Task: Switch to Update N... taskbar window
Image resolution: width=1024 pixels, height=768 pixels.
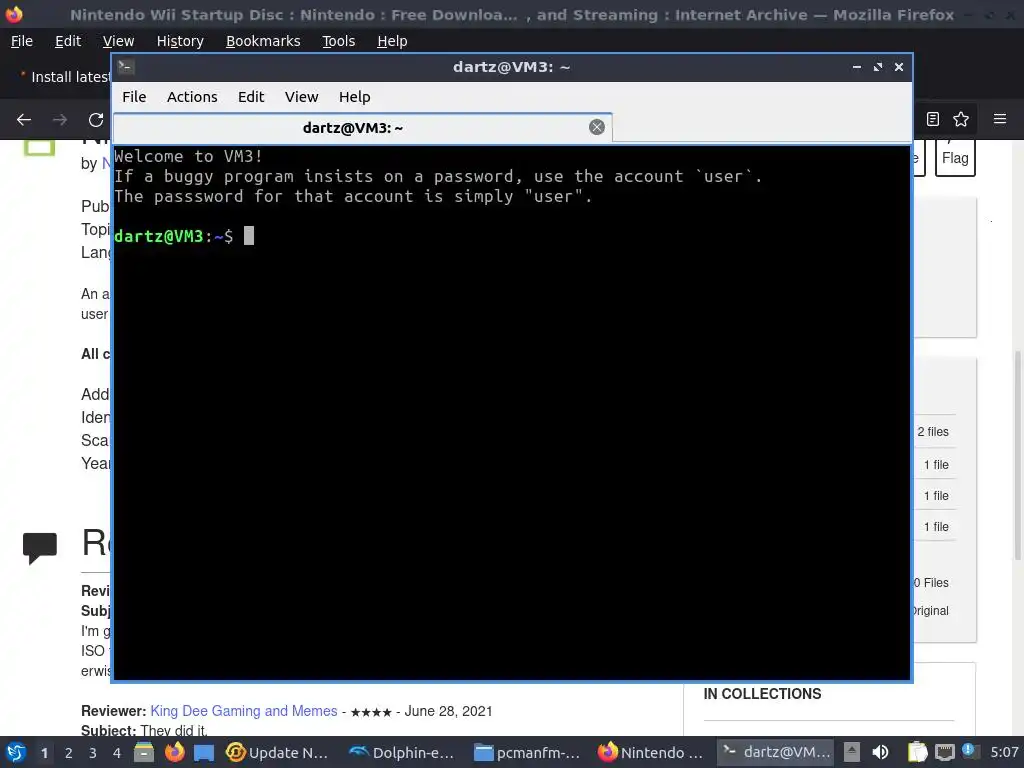Action: tap(276, 752)
